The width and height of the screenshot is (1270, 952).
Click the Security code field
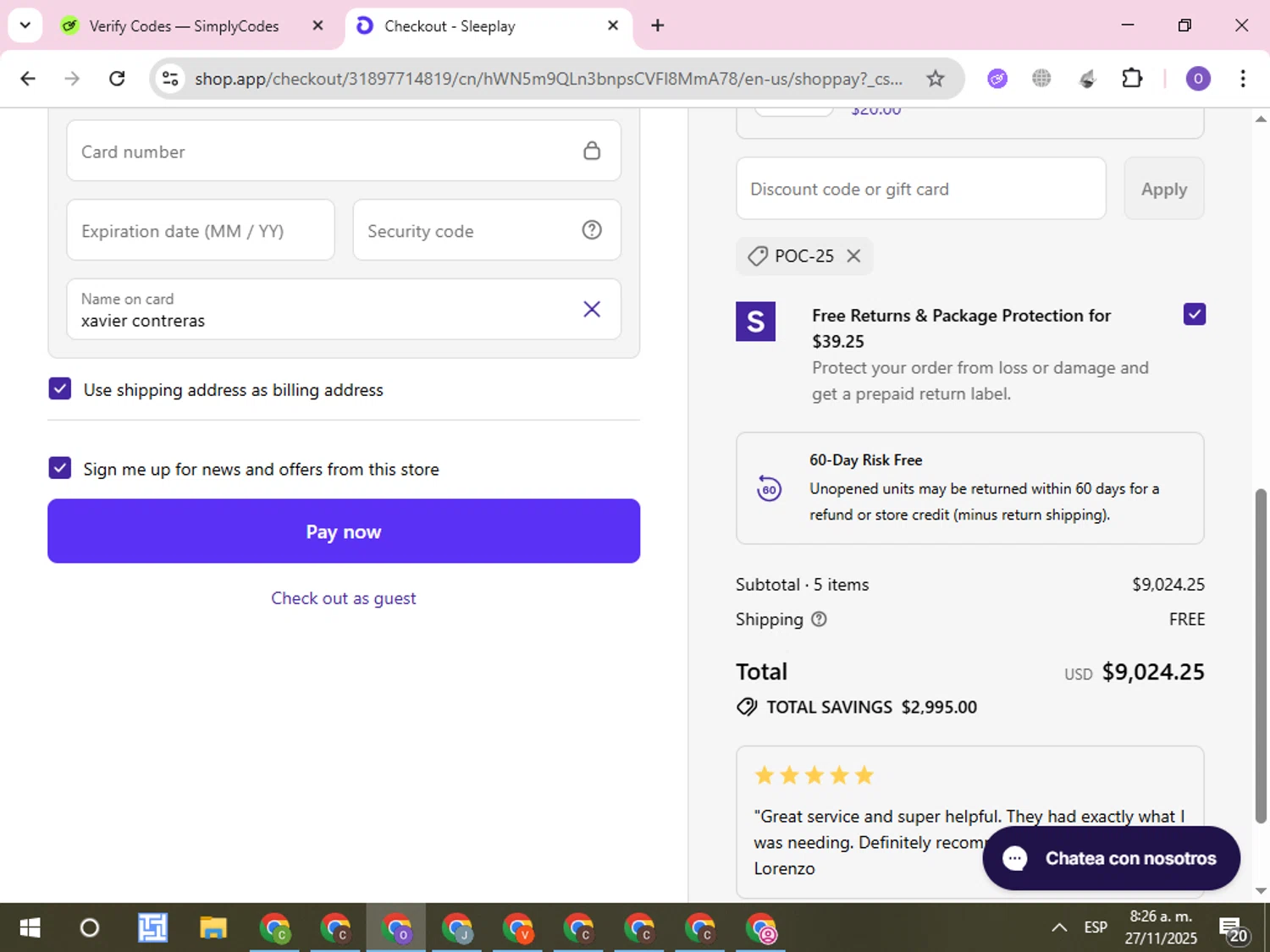tap(487, 230)
